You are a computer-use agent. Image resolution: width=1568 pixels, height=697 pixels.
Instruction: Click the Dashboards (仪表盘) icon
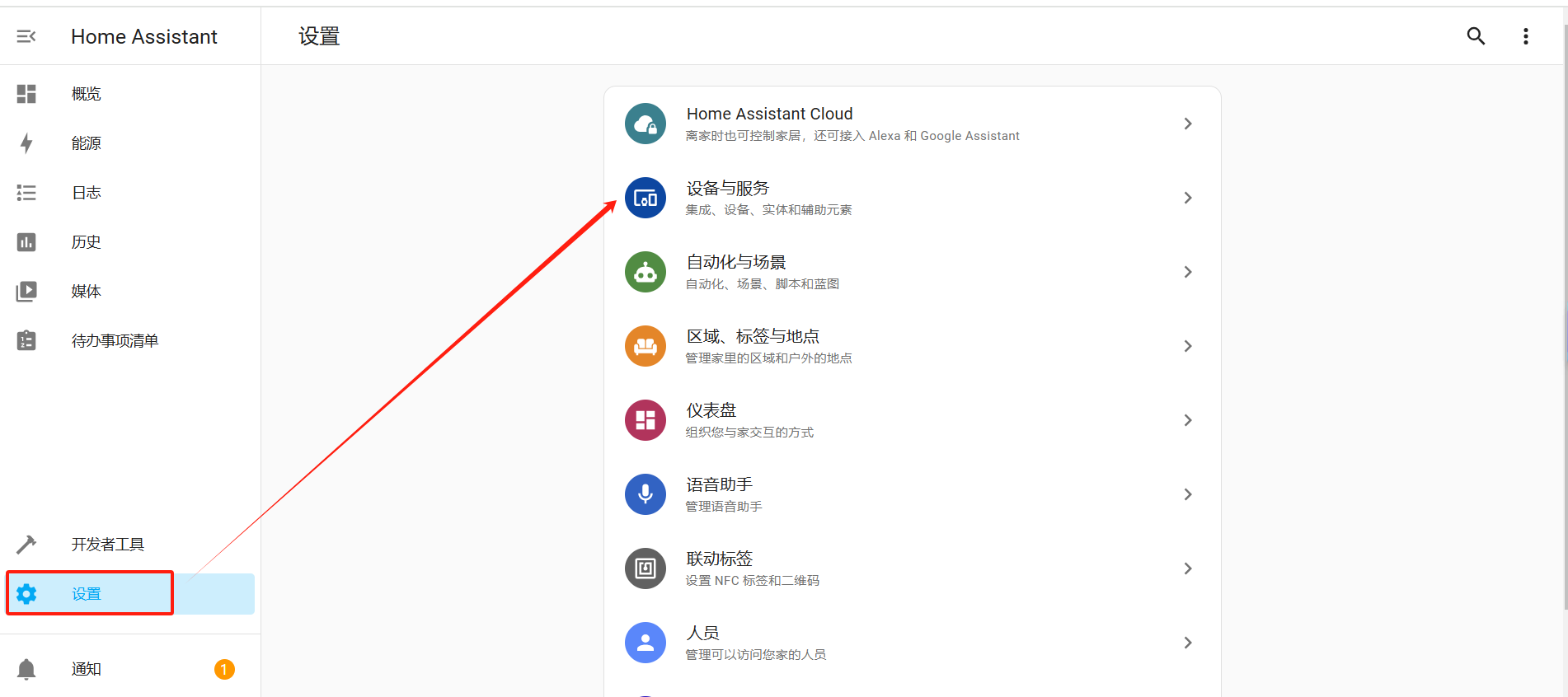click(x=646, y=420)
